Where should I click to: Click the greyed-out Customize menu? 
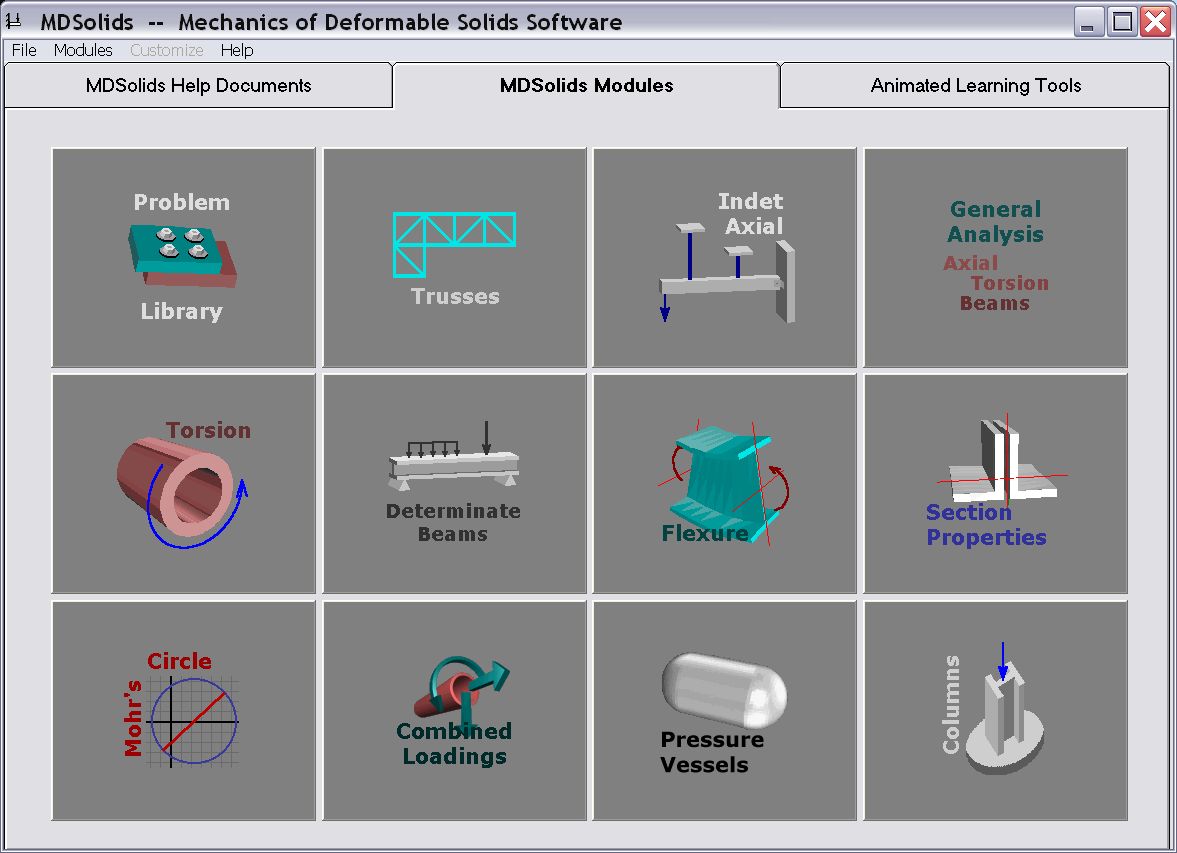tap(167, 50)
